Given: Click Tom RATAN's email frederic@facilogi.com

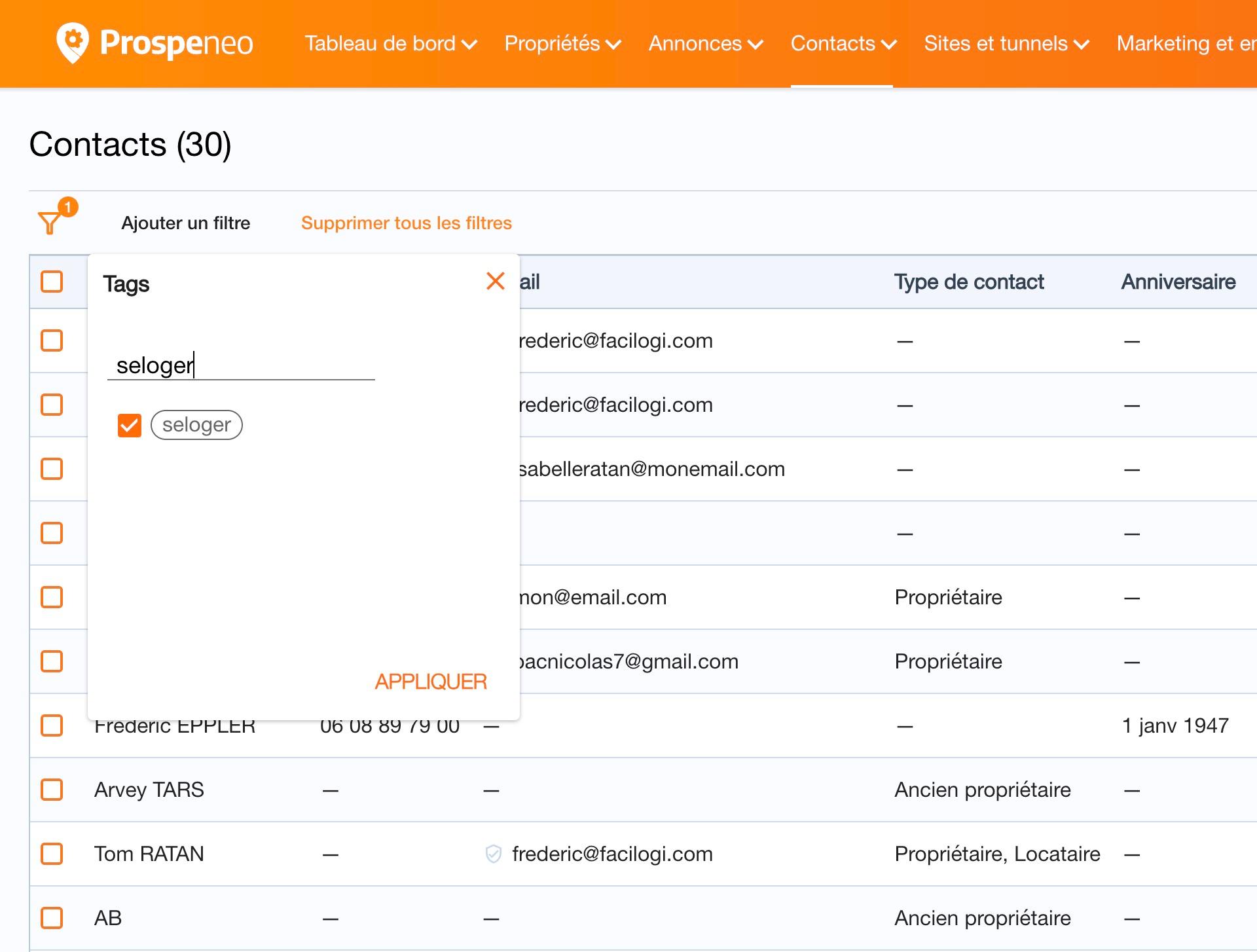Looking at the screenshot, I should point(612,854).
